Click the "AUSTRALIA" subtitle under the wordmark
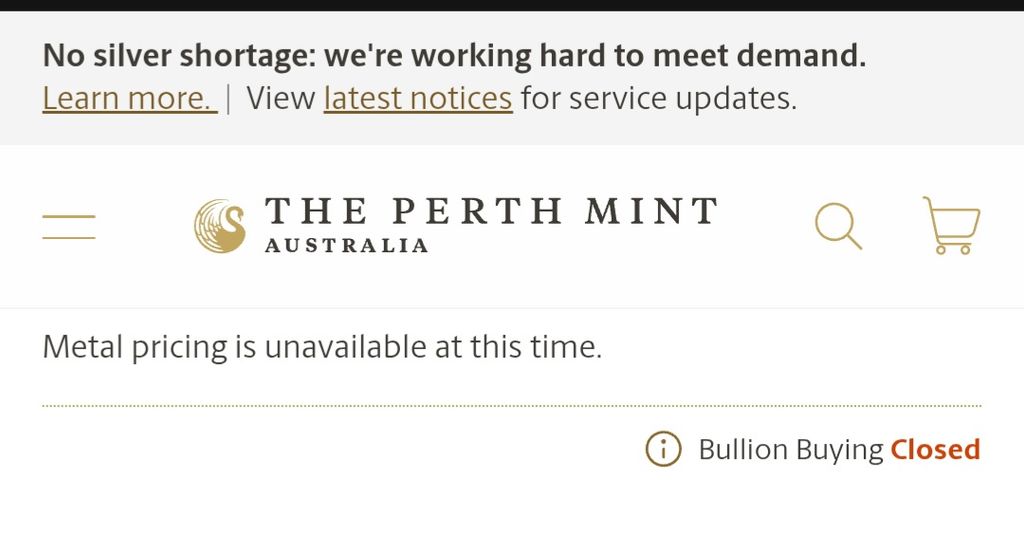The image size is (1024, 533). coord(346,245)
